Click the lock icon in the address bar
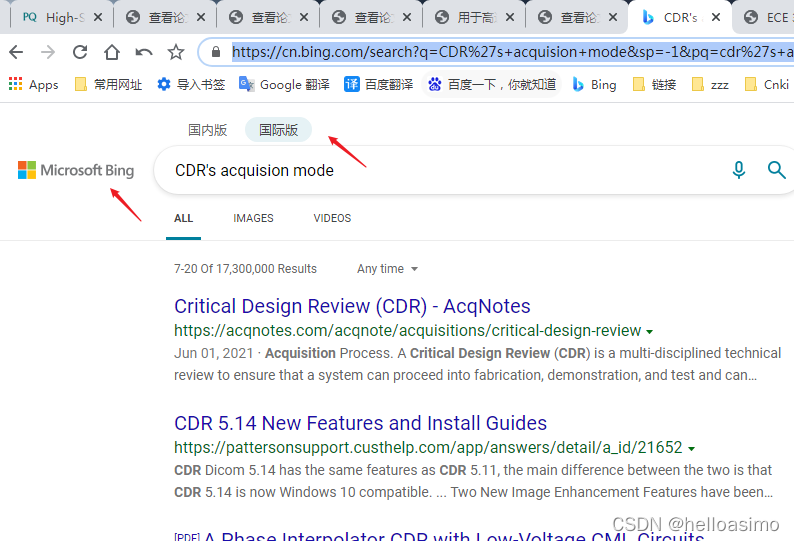Viewport: 794px width, 541px height. click(216, 52)
